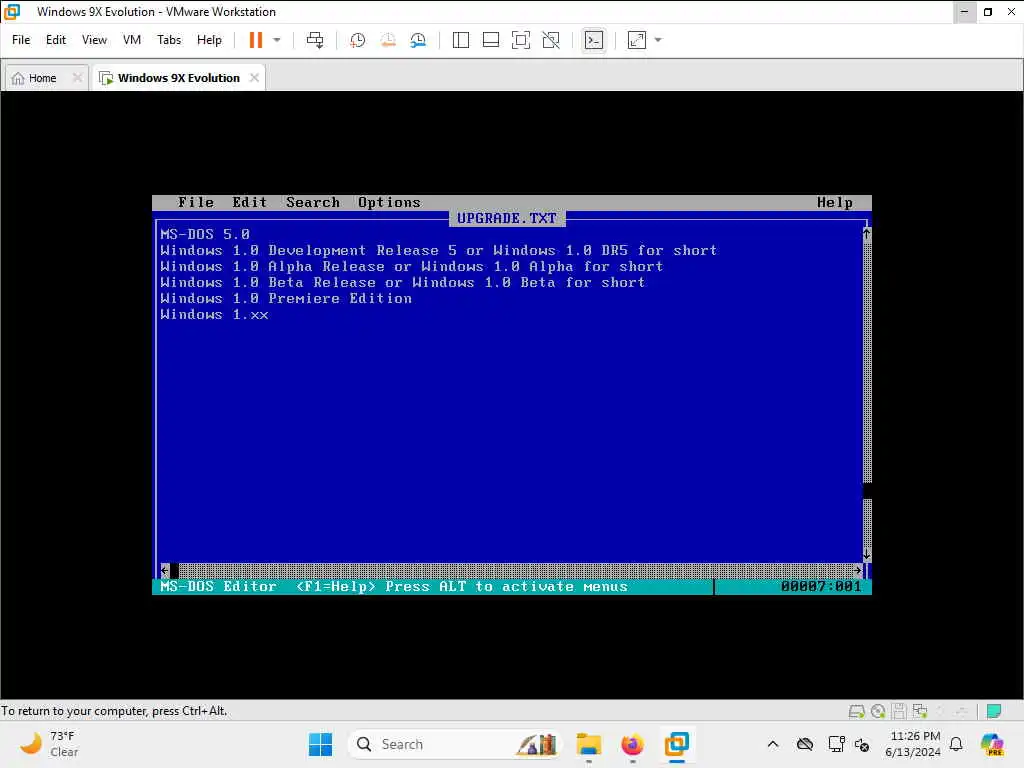Screen dimensions: 1024x768
Task: Click the 'Windows 1.0 Development Release 5' line
Action: (438, 250)
